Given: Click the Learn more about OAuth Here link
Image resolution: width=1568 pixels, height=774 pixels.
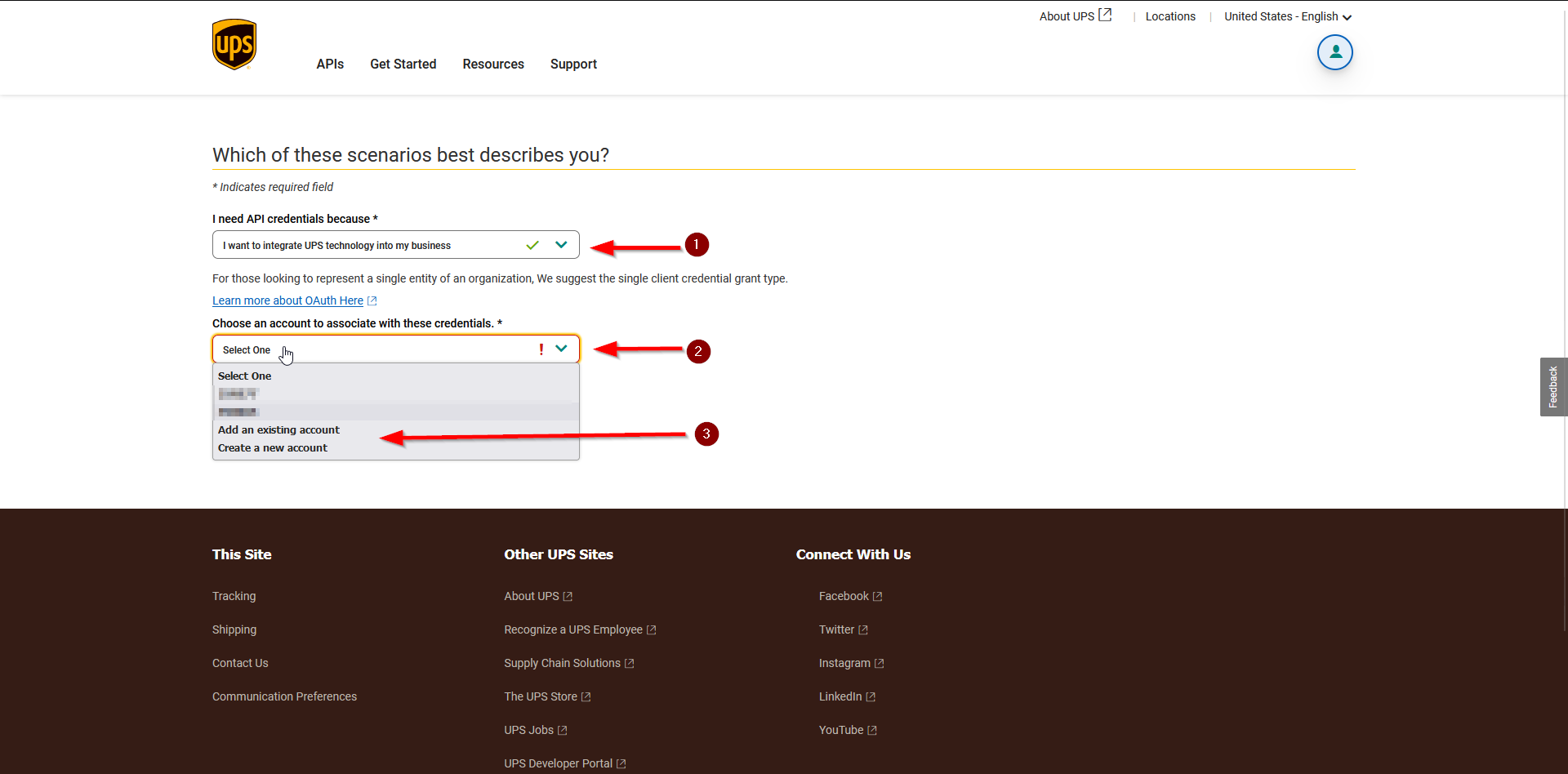Looking at the screenshot, I should tap(287, 300).
